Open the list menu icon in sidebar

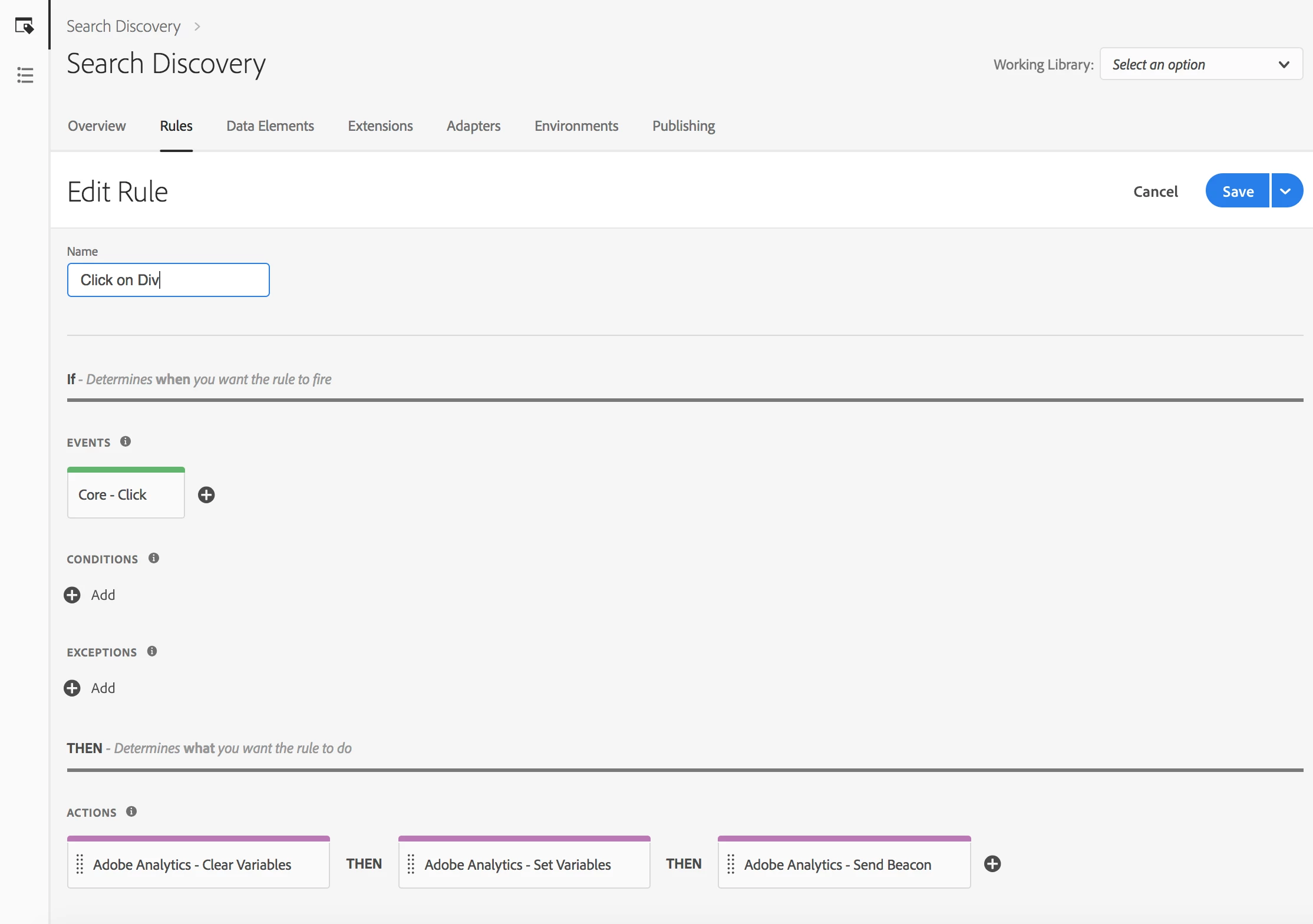(25, 75)
